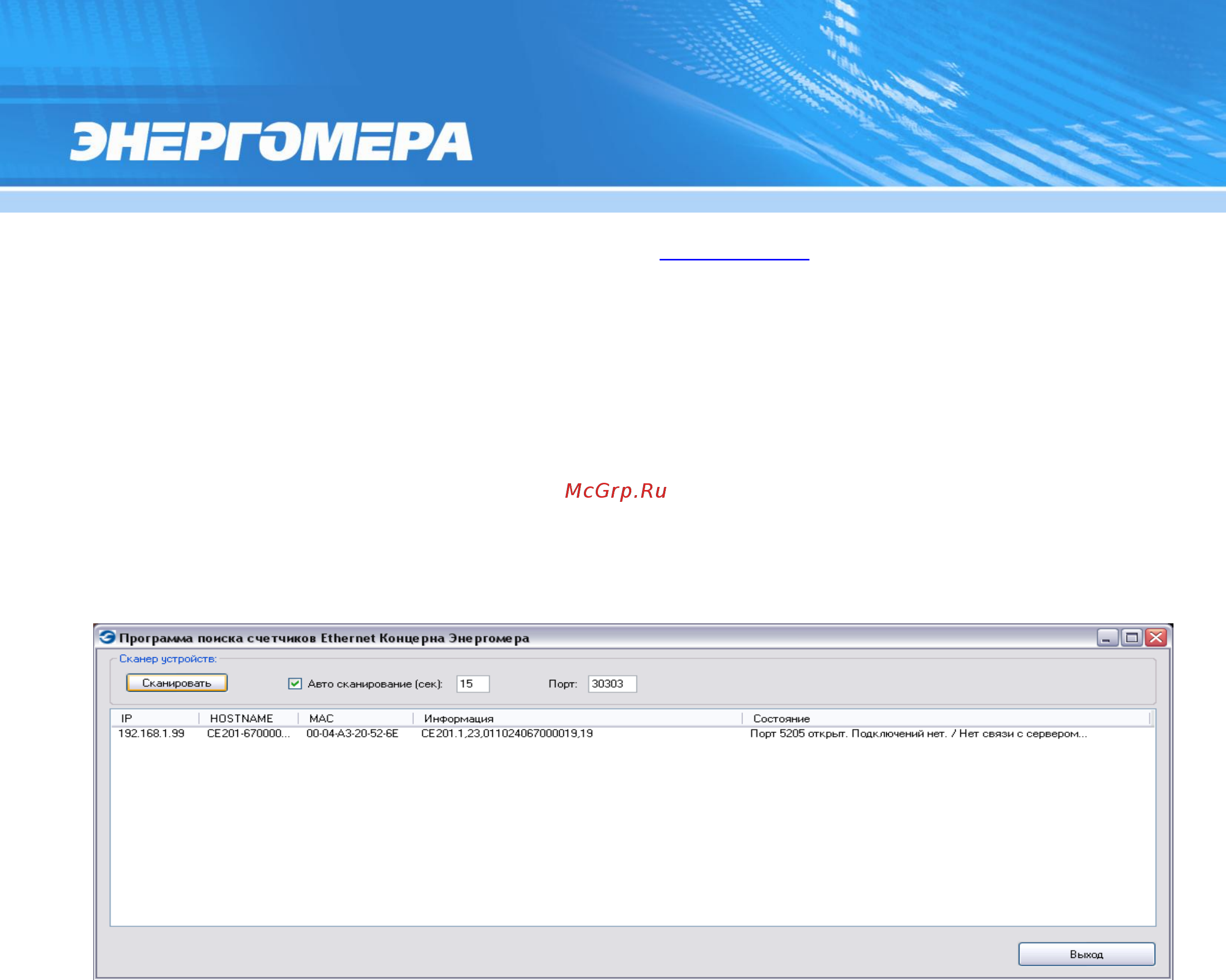Viewport: 1226px width, 980px height.
Task: Close the scanner program window
Action: click(1155, 637)
